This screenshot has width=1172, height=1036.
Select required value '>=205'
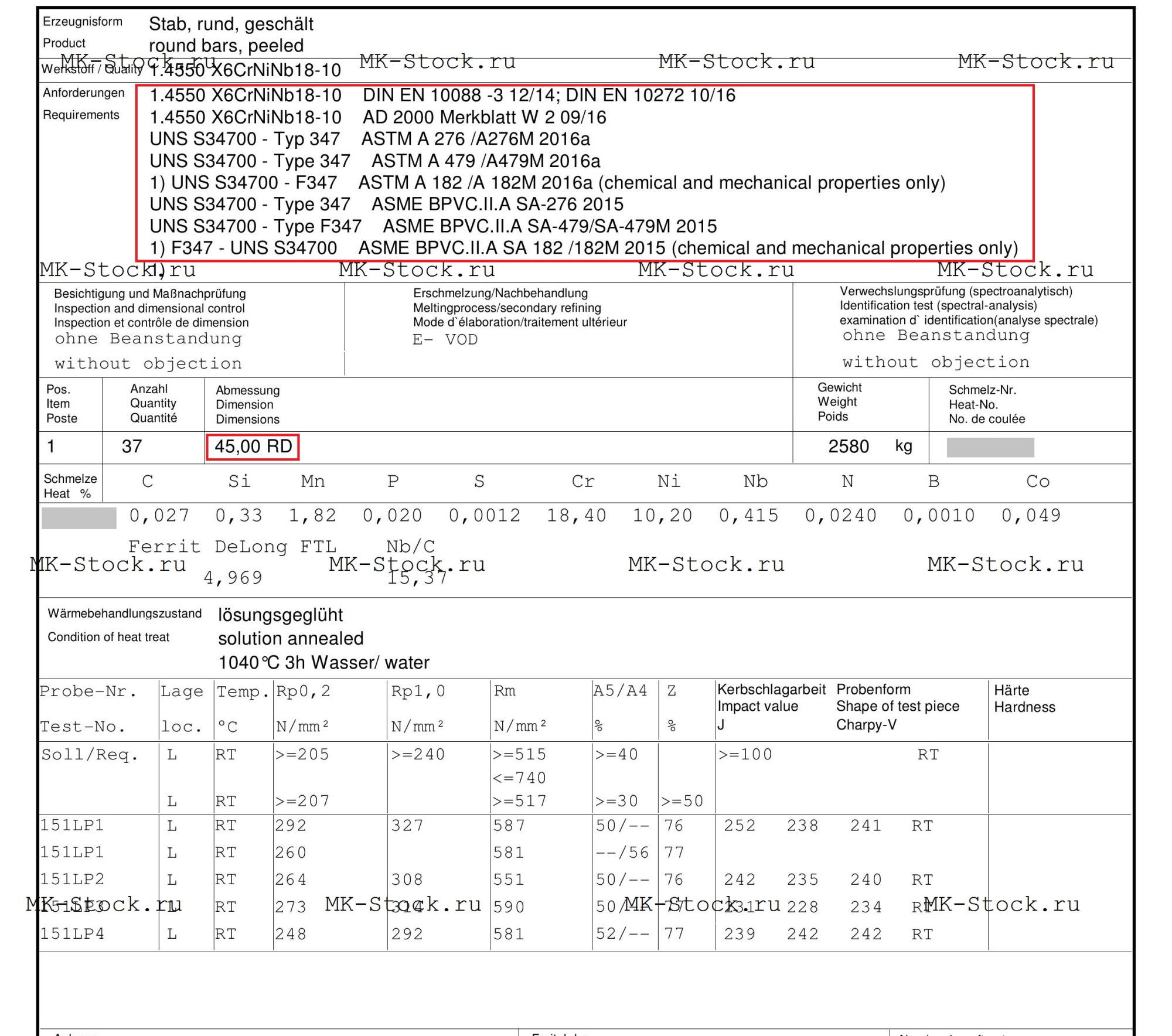pos(302,754)
